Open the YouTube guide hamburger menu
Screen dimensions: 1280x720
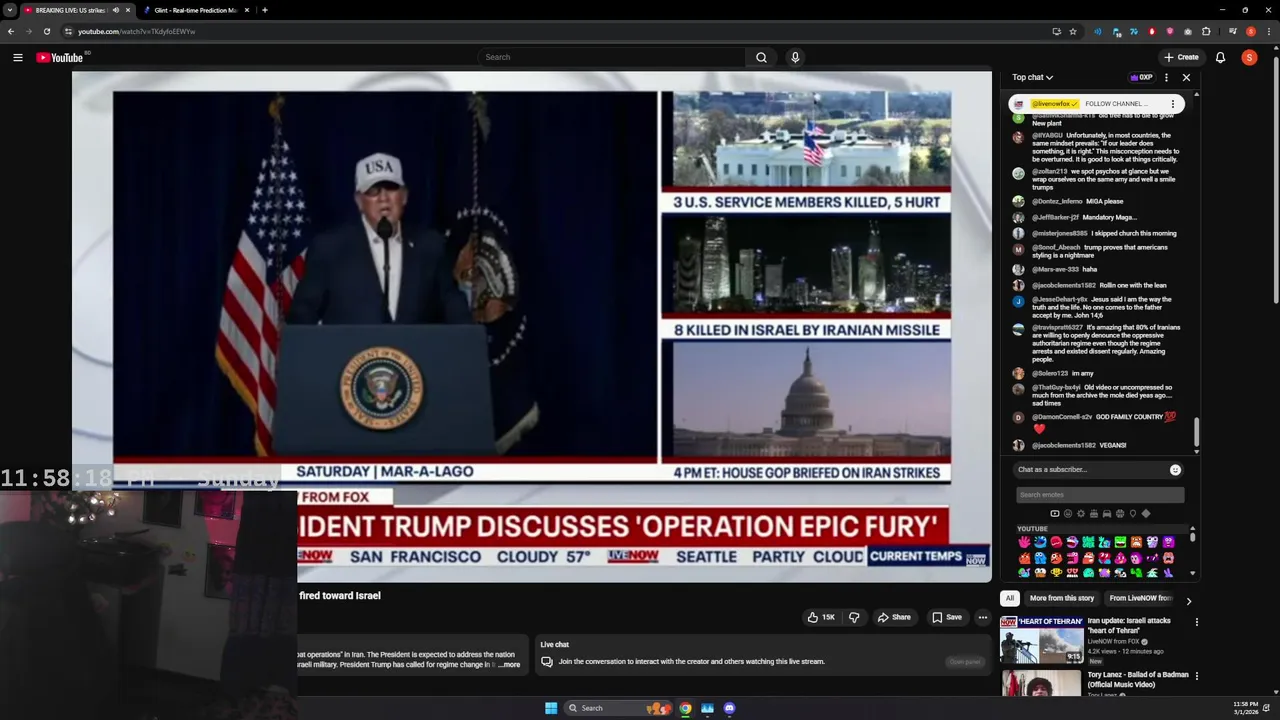17,57
